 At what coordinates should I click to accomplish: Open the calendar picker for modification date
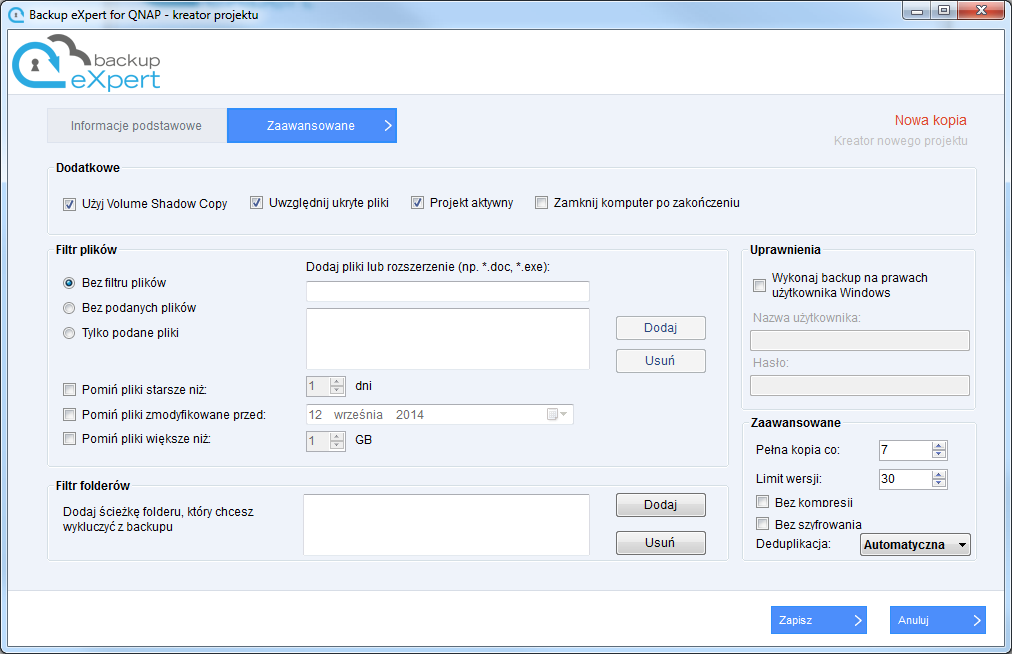pyautogui.click(x=556, y=414)
